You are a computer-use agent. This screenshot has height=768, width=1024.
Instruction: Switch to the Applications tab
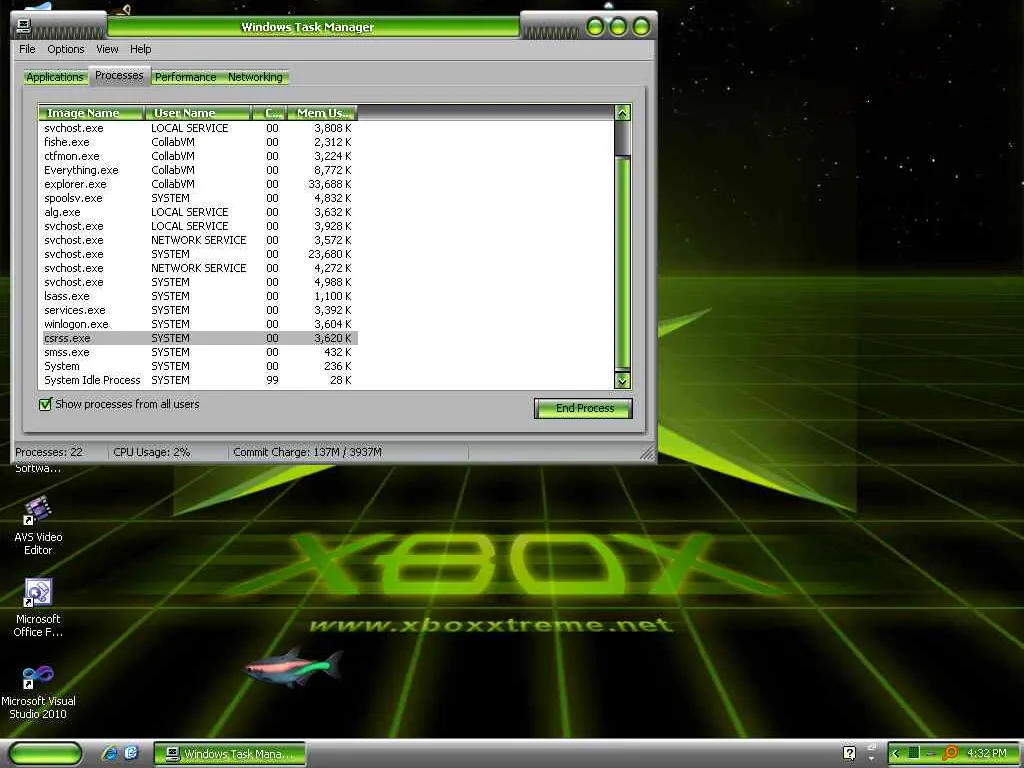pos(55,77)
